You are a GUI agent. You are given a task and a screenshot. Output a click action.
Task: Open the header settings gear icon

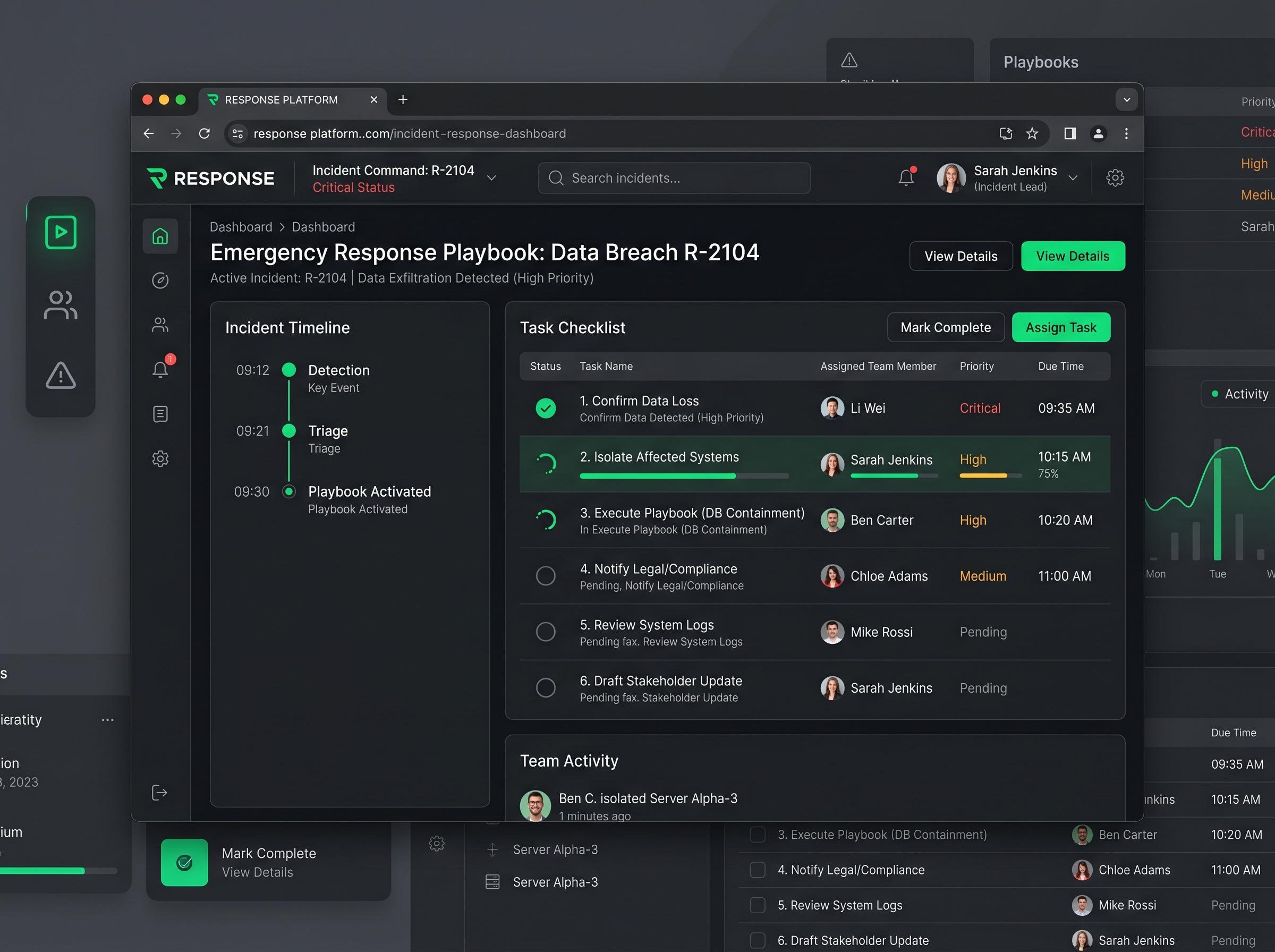pyautogui.click(x=1115, y=178)
